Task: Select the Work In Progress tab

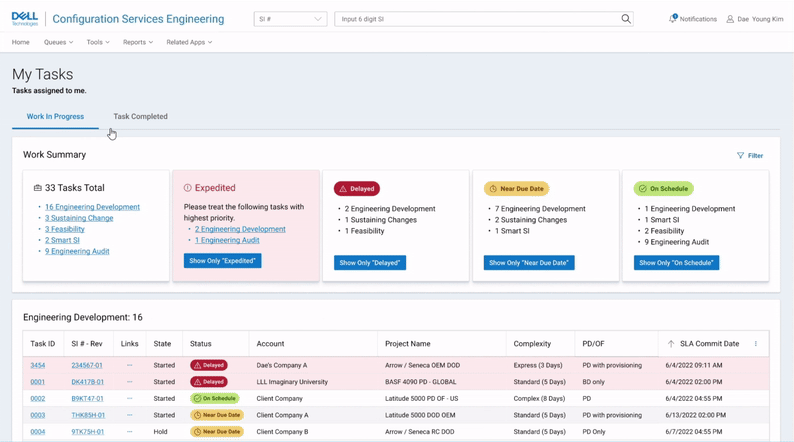Action: (55, 117)
